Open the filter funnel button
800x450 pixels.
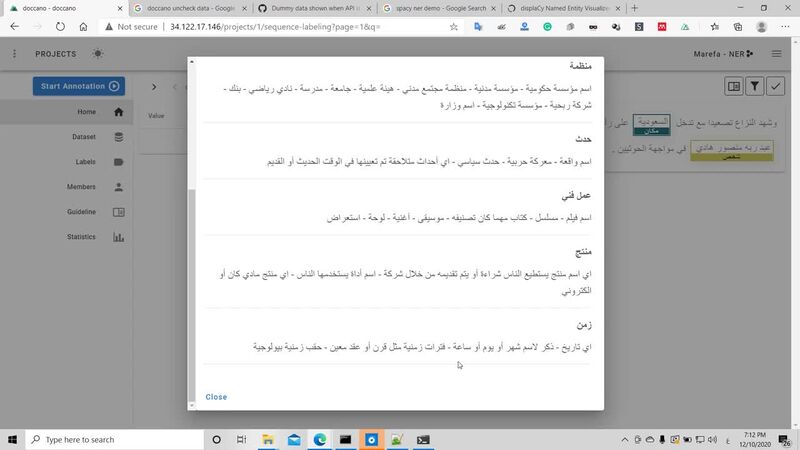click(x=756, y=87)
